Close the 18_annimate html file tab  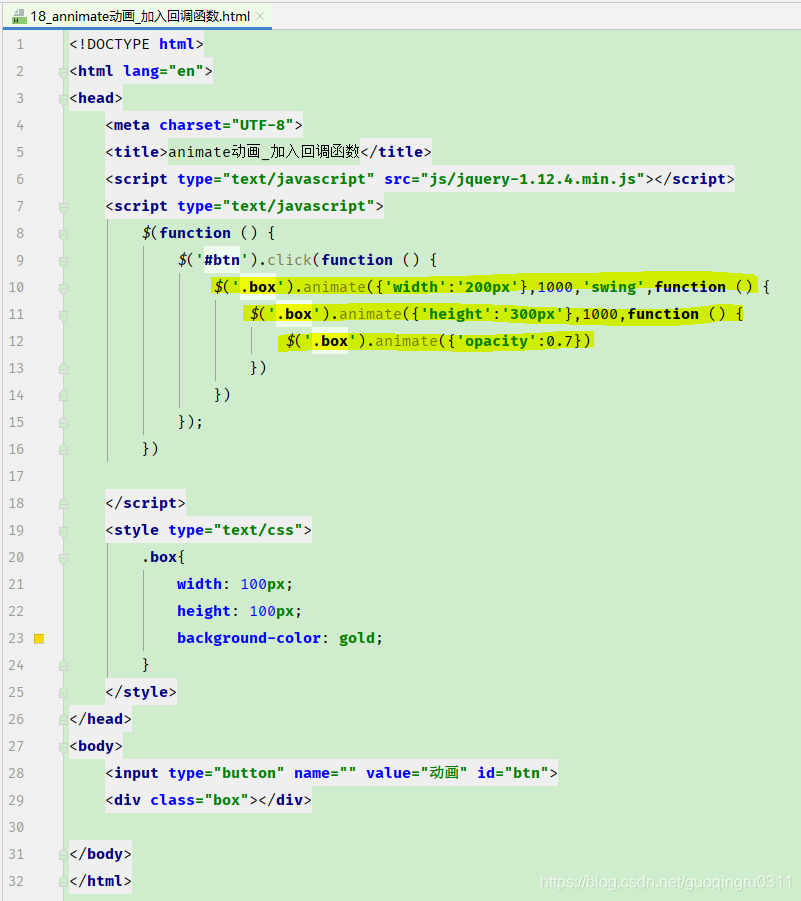(x=260, y=16)
